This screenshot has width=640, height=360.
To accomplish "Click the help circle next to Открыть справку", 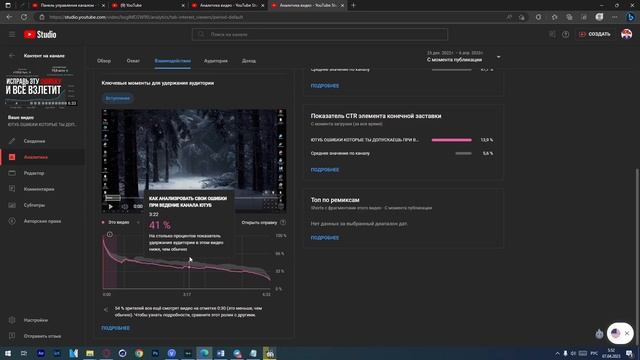I will 283,222.
